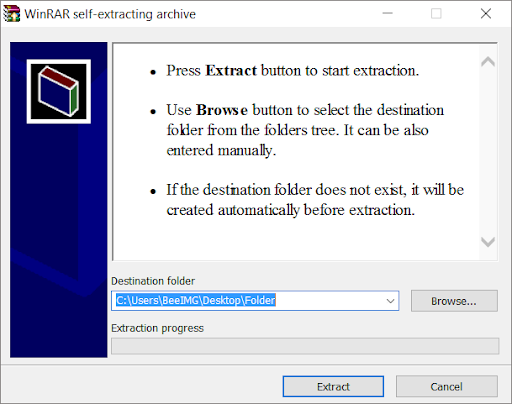Click the bold word "Browse" in instructions
512x404 pixels.
pyautogui.click(x=222, y=110)
